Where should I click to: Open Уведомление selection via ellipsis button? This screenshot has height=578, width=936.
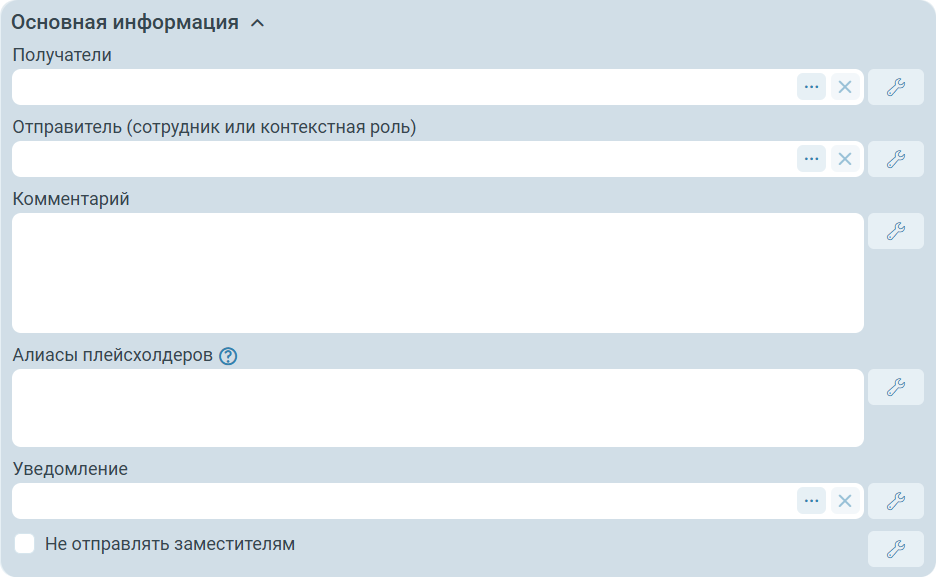[811, 501]
